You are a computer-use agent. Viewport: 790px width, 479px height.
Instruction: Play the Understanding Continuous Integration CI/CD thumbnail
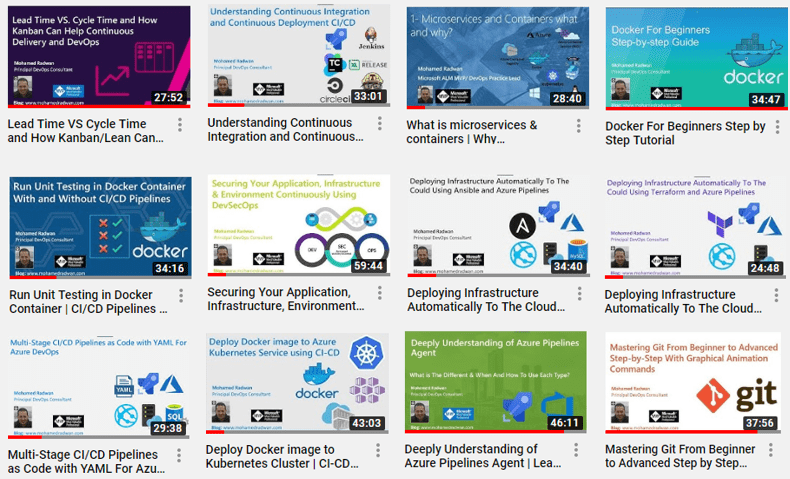[299, 55]
